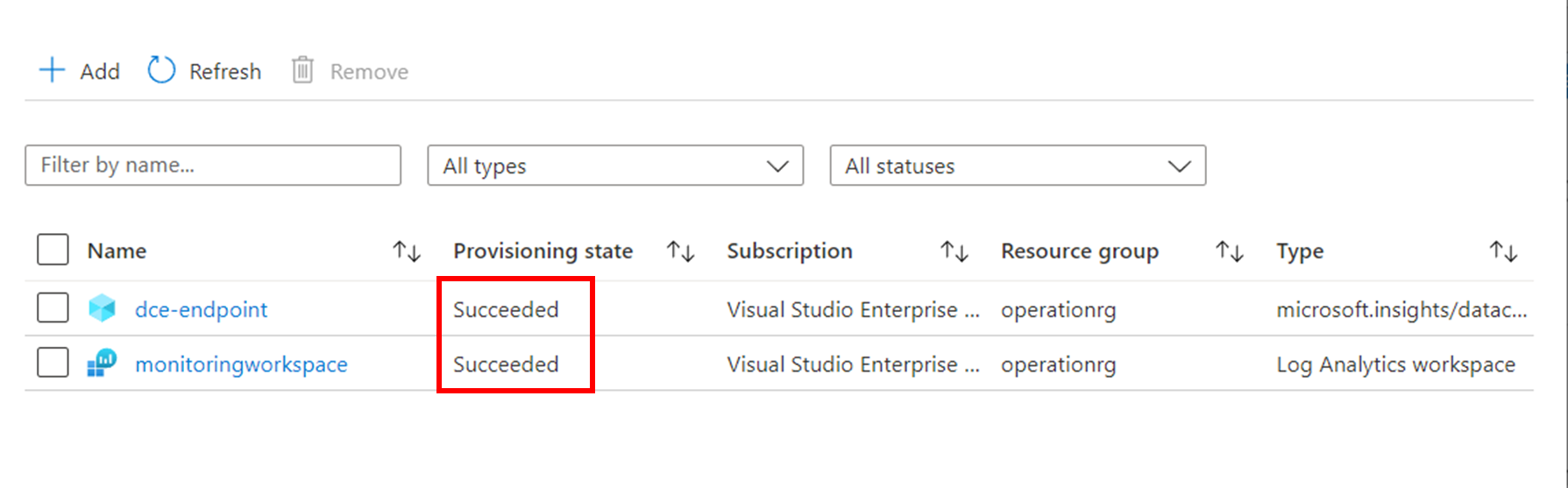Open the All statuses dropdown

coord(1018,166)
